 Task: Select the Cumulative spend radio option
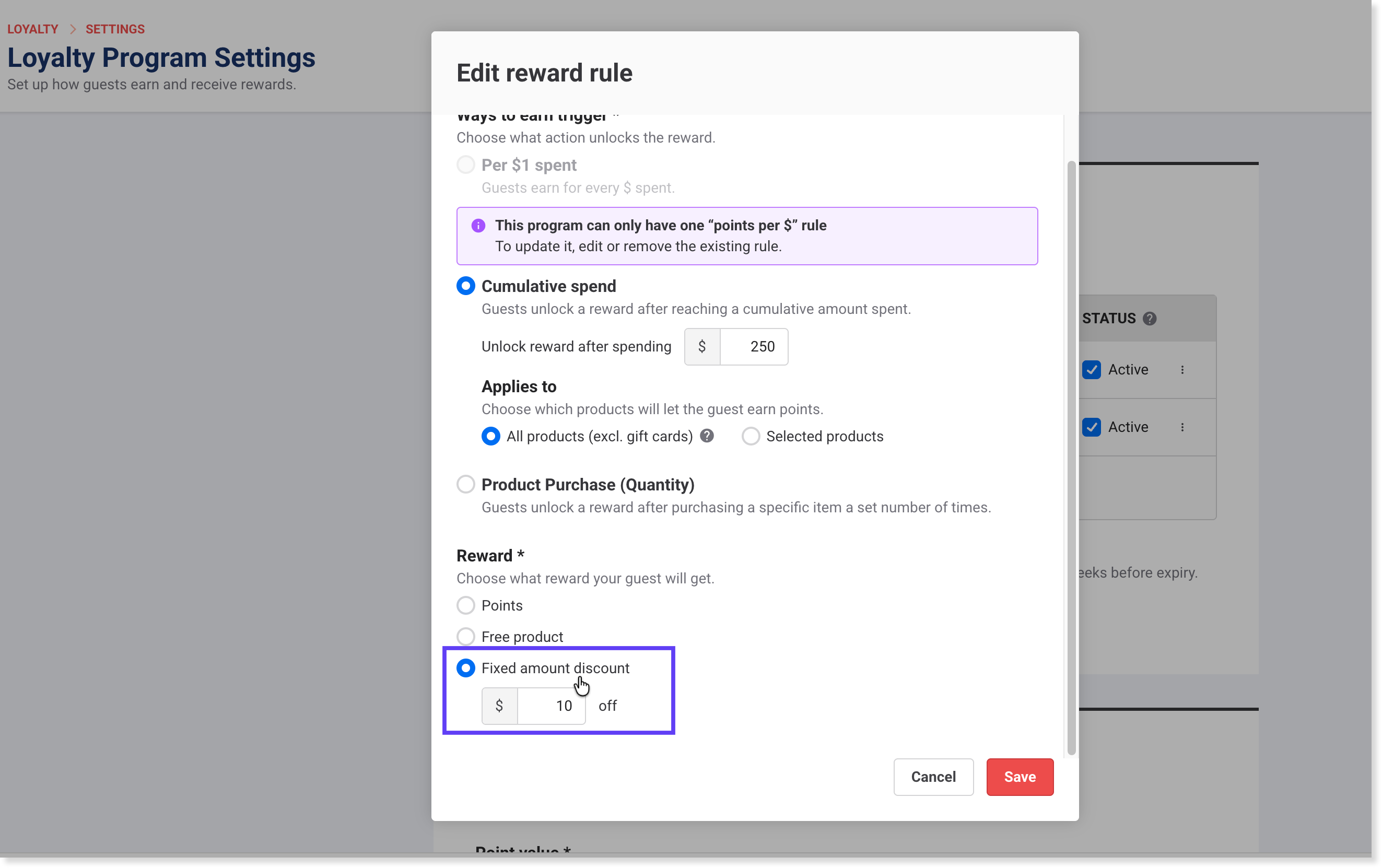point(465,286)
